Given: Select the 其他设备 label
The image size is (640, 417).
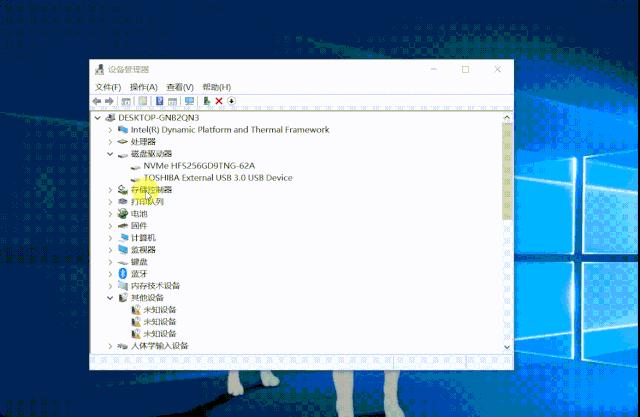Looking at the screenshot, I should [147, 298].
